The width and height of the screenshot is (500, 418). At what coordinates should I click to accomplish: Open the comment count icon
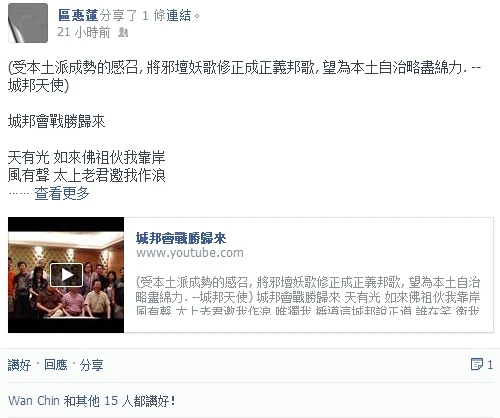[477, 364]
